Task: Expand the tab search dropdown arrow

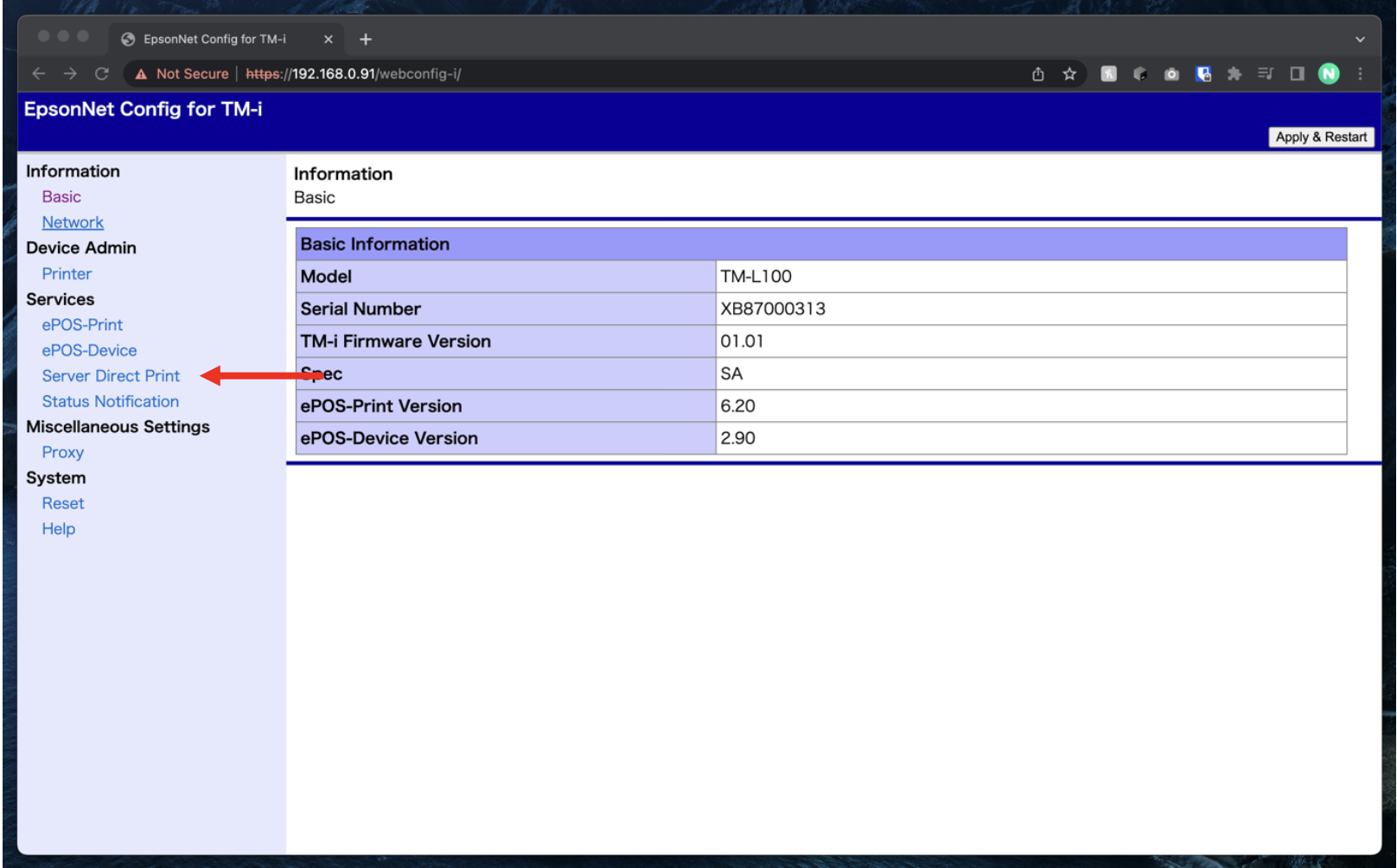Action: pyautogui.click(x=1360, y=40)
